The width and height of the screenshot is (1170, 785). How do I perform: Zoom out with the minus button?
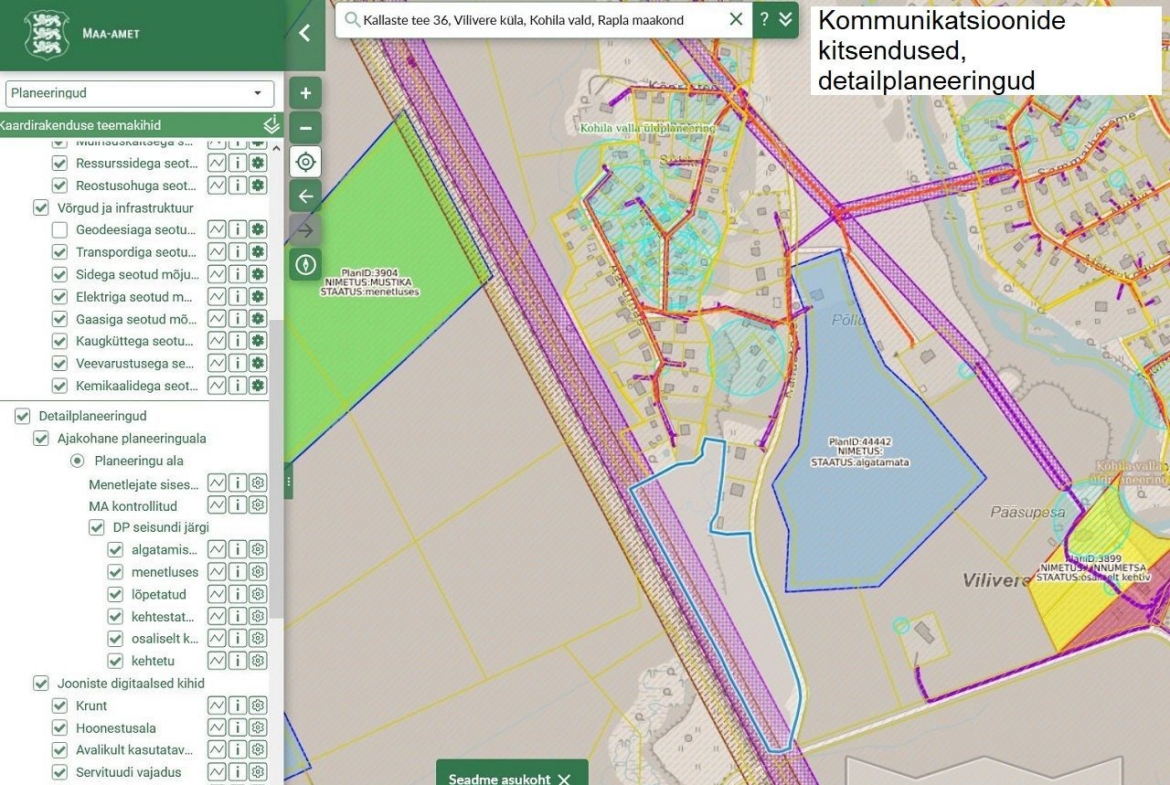click(305, 128)
